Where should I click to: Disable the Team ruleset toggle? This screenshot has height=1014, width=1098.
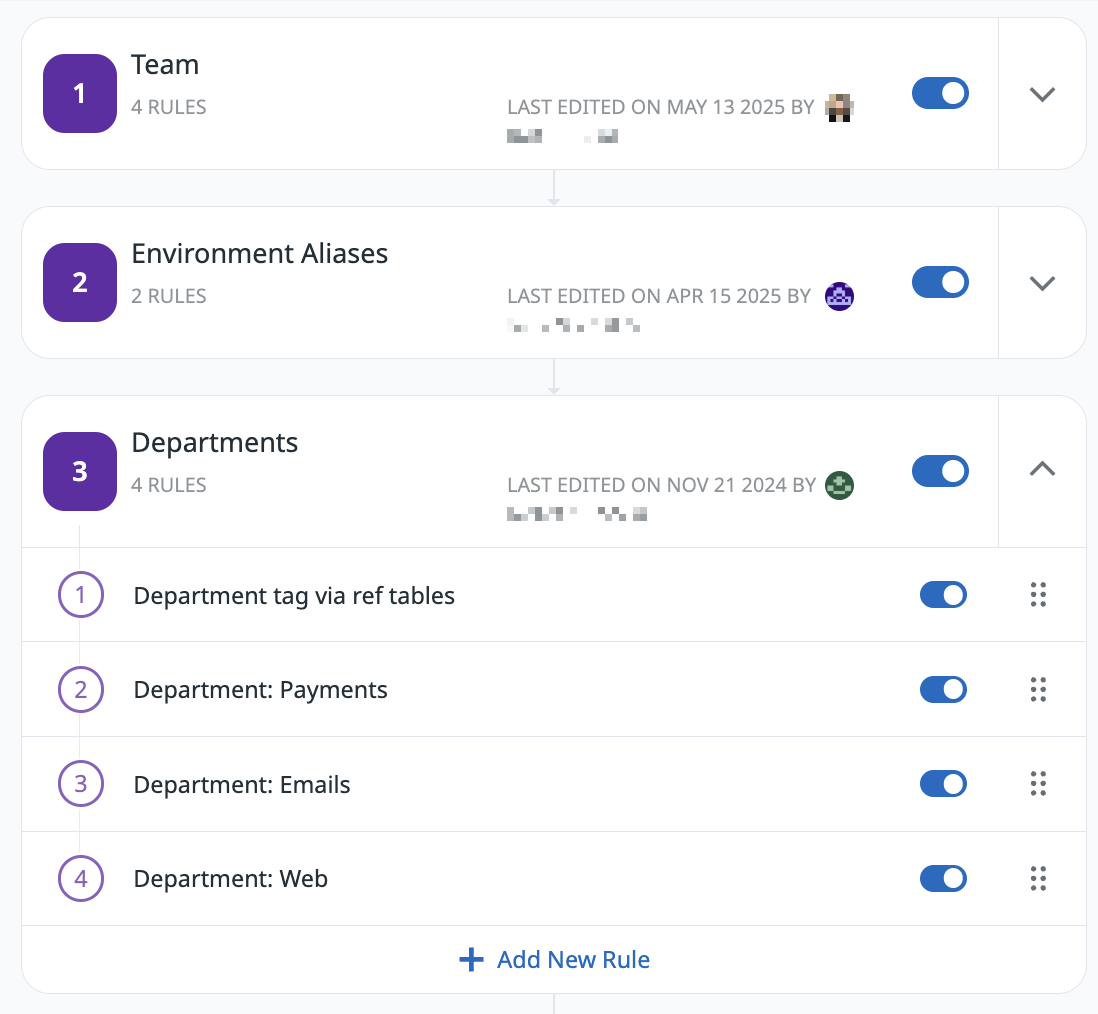(x=940, y=94)
